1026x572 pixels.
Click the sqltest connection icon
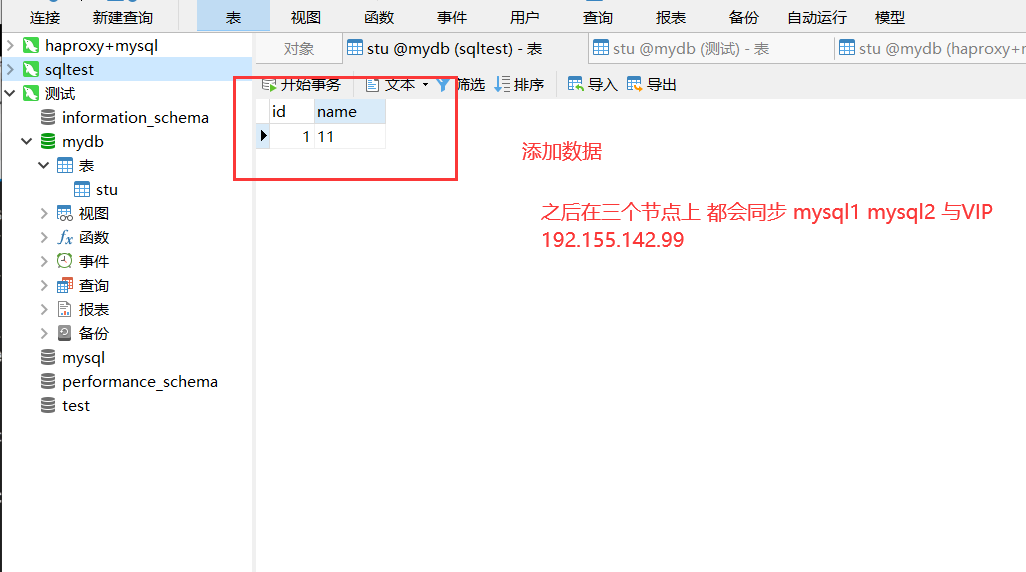[x=31, y=69]
